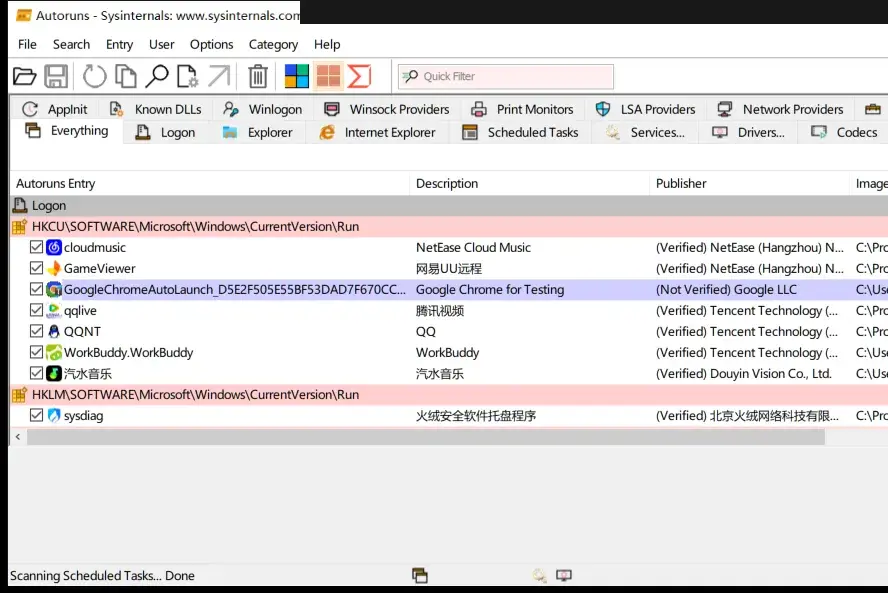Open the Category menu
This screenshot has width=888, height=593.
[273, 44]
